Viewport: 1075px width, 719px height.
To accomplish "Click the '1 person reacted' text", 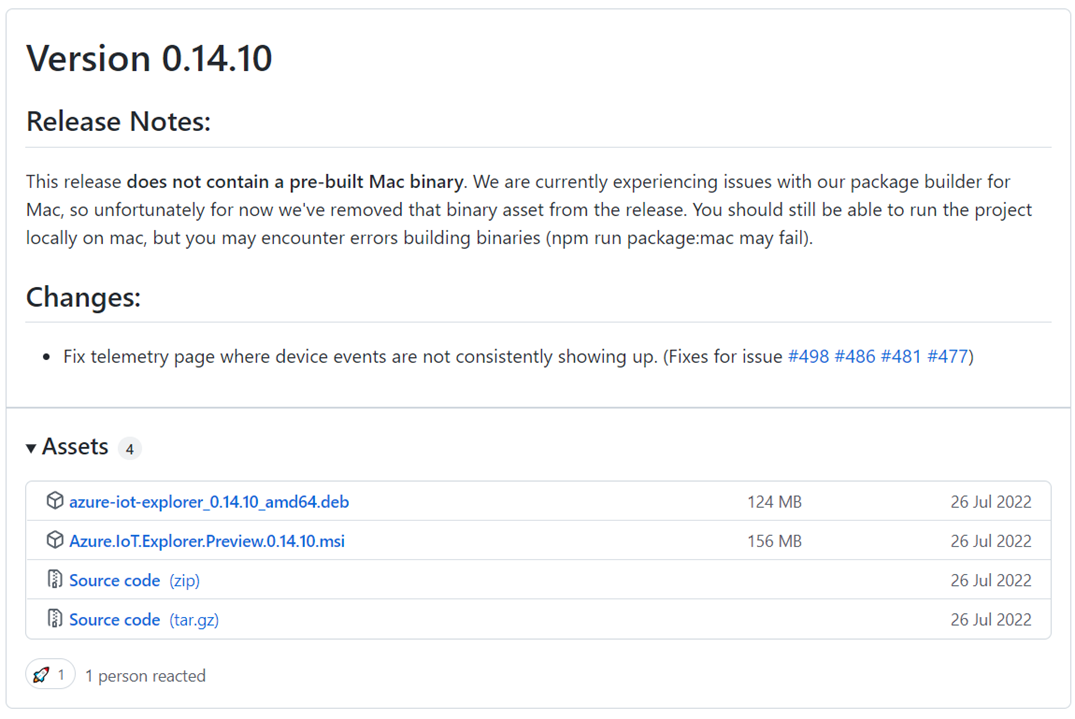I will pos(145,676).
